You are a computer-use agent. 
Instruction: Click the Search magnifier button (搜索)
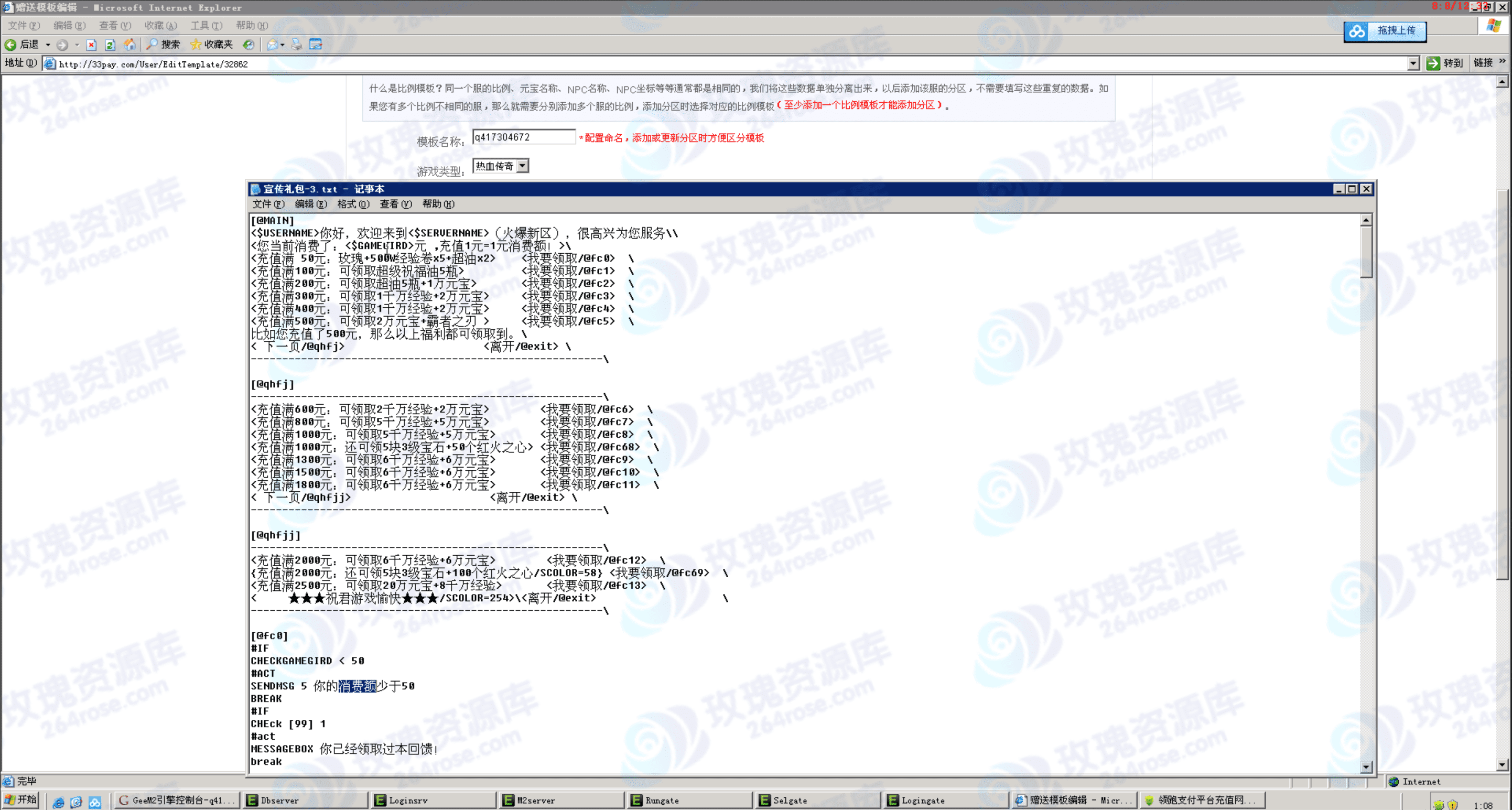click(x=163, y=45)
